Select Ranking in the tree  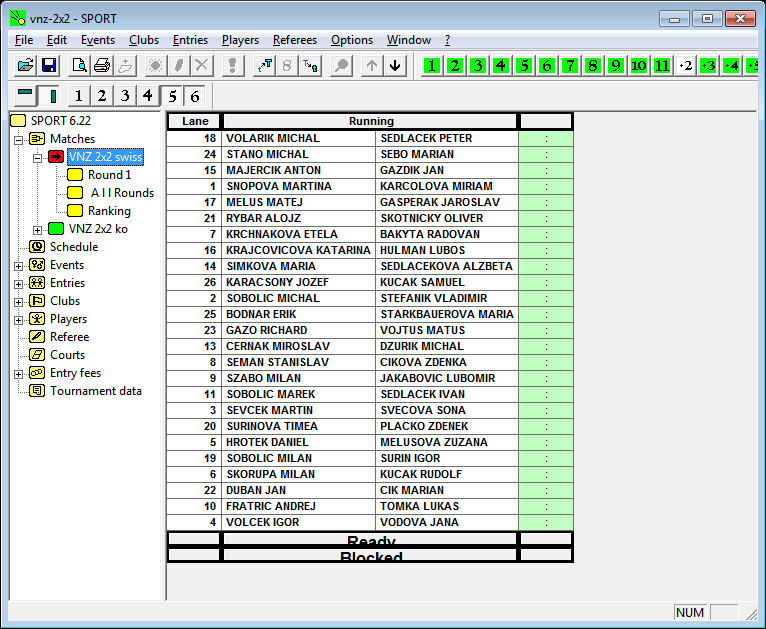[x=109, y=211]
